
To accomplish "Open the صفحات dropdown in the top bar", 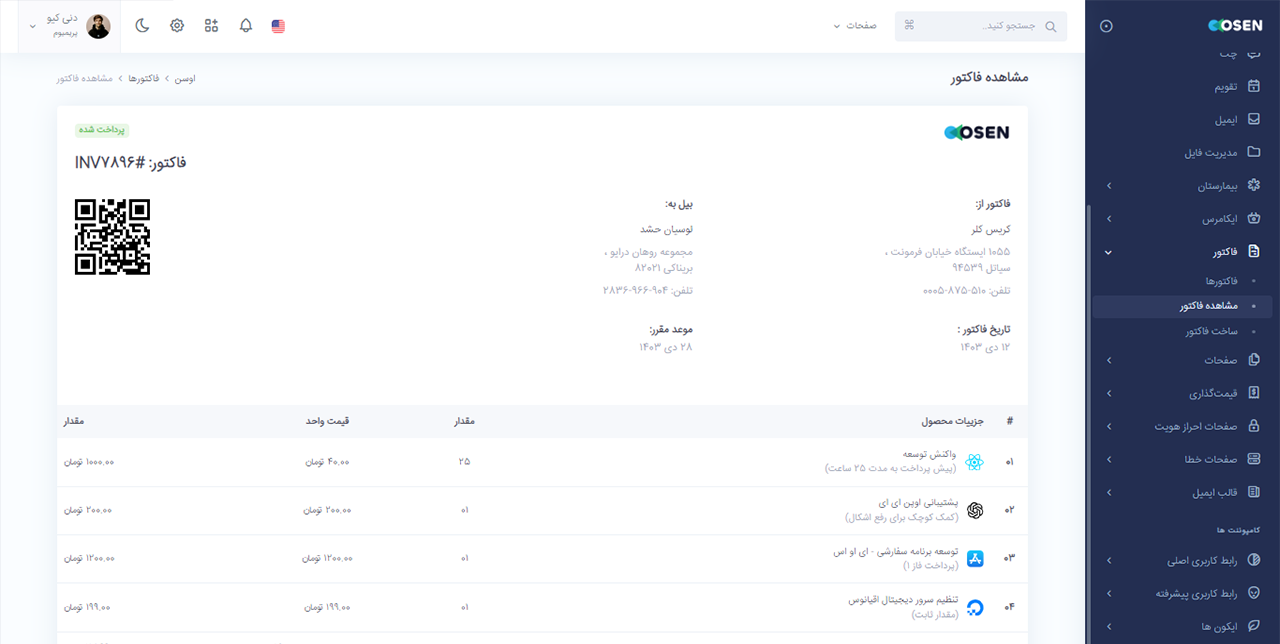I will point(855,26).
